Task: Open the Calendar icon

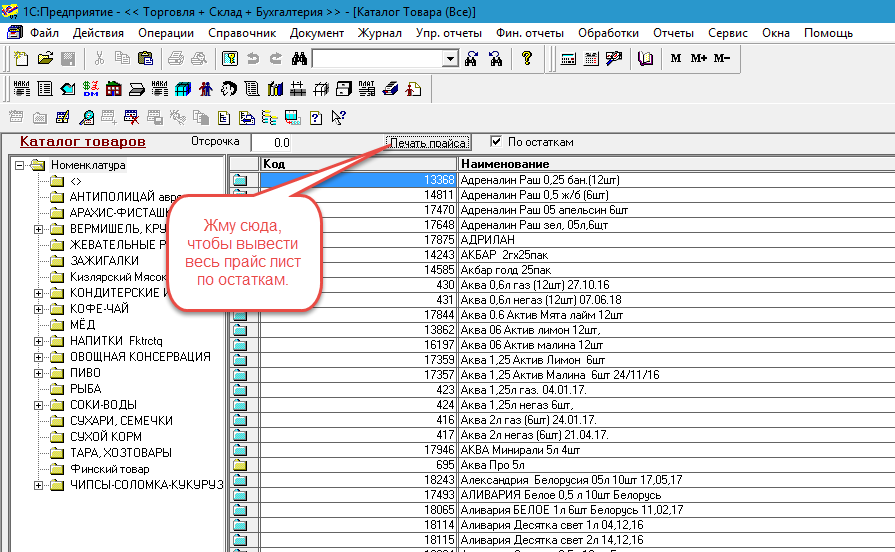Action: pos(591,58)
